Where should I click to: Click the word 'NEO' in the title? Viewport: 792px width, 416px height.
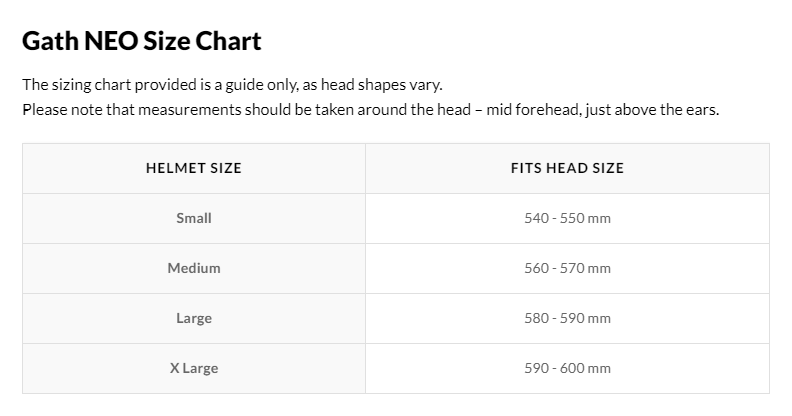click(x=111, y=41)
